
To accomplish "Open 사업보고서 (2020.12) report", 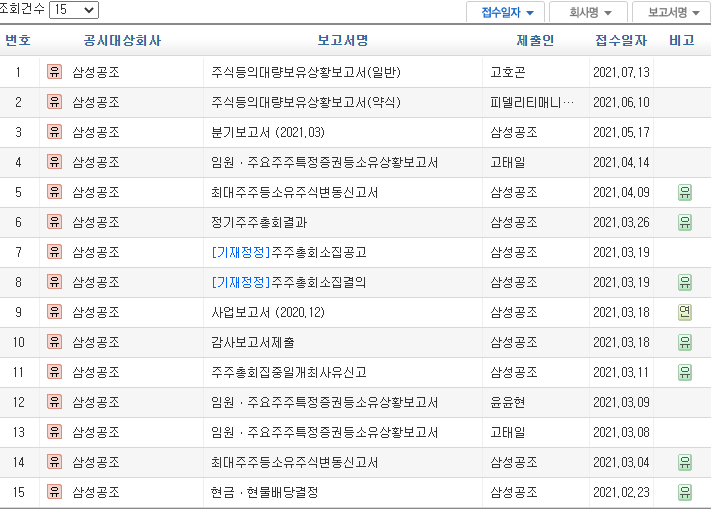I will click(x=268, y=312).
